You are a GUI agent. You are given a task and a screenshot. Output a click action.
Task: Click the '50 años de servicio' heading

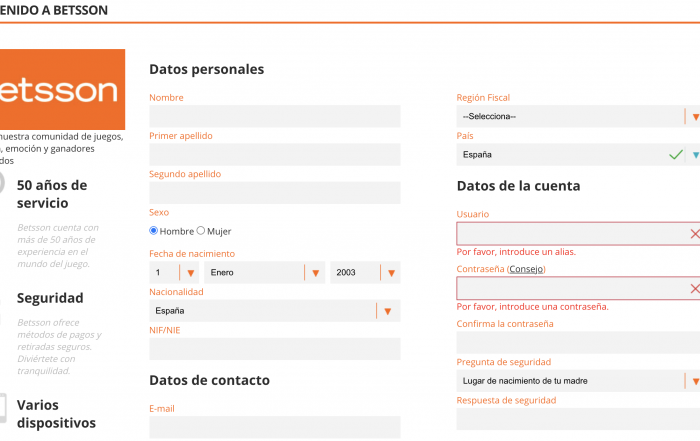click(x=52, y=194)
